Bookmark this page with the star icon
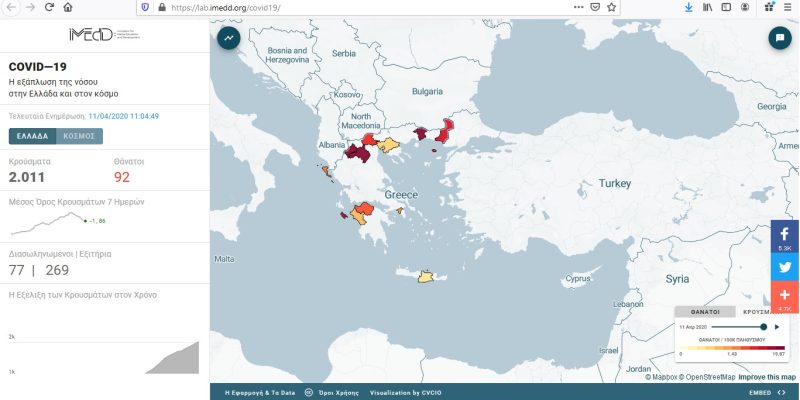 pos(612,7)
